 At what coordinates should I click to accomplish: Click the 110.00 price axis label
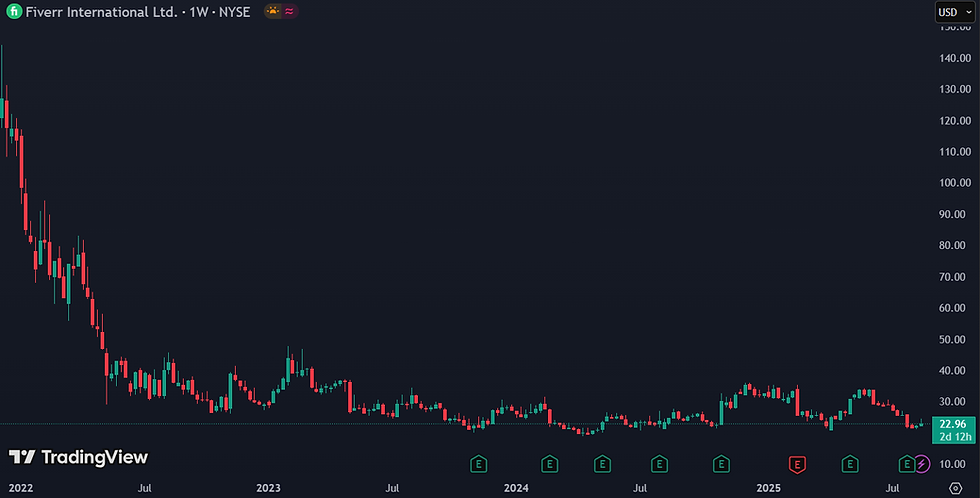click(x=955, y=152)
